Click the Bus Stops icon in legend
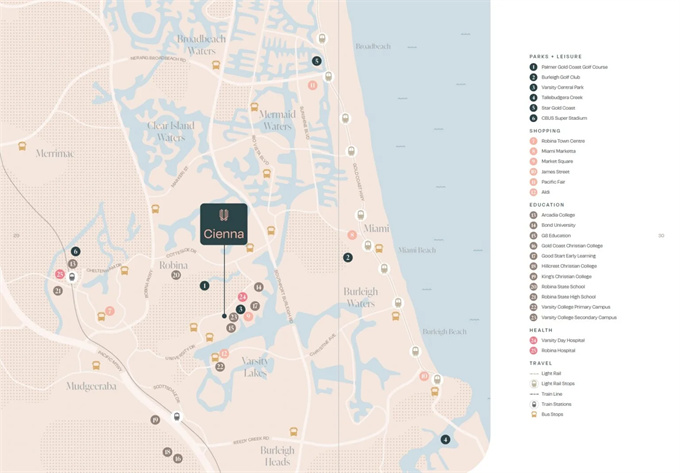The height and width of the screenshot is (473, 680). pos(534,414)
